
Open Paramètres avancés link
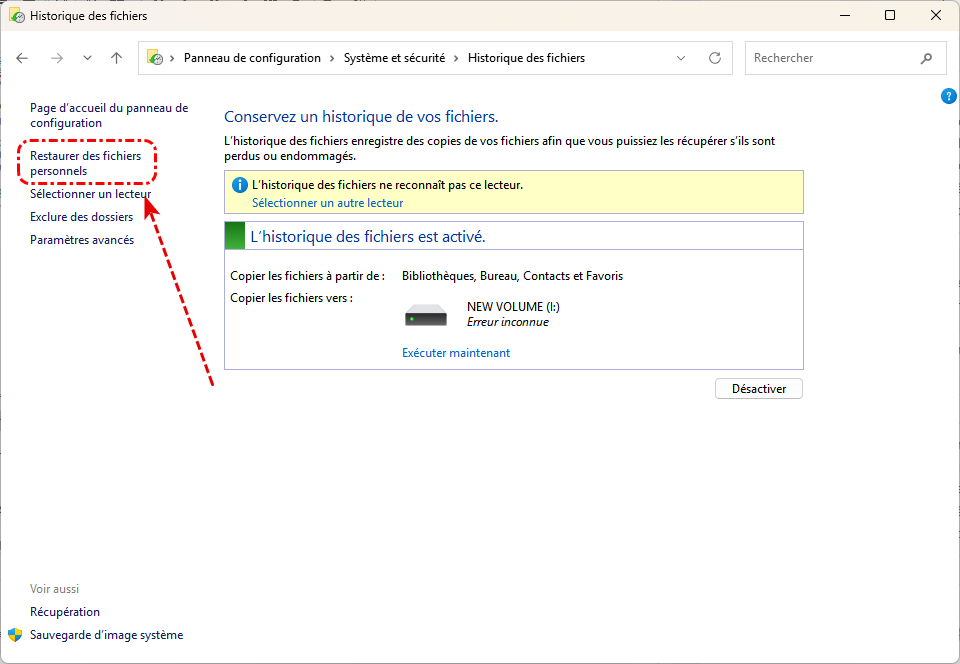(82, 240)
